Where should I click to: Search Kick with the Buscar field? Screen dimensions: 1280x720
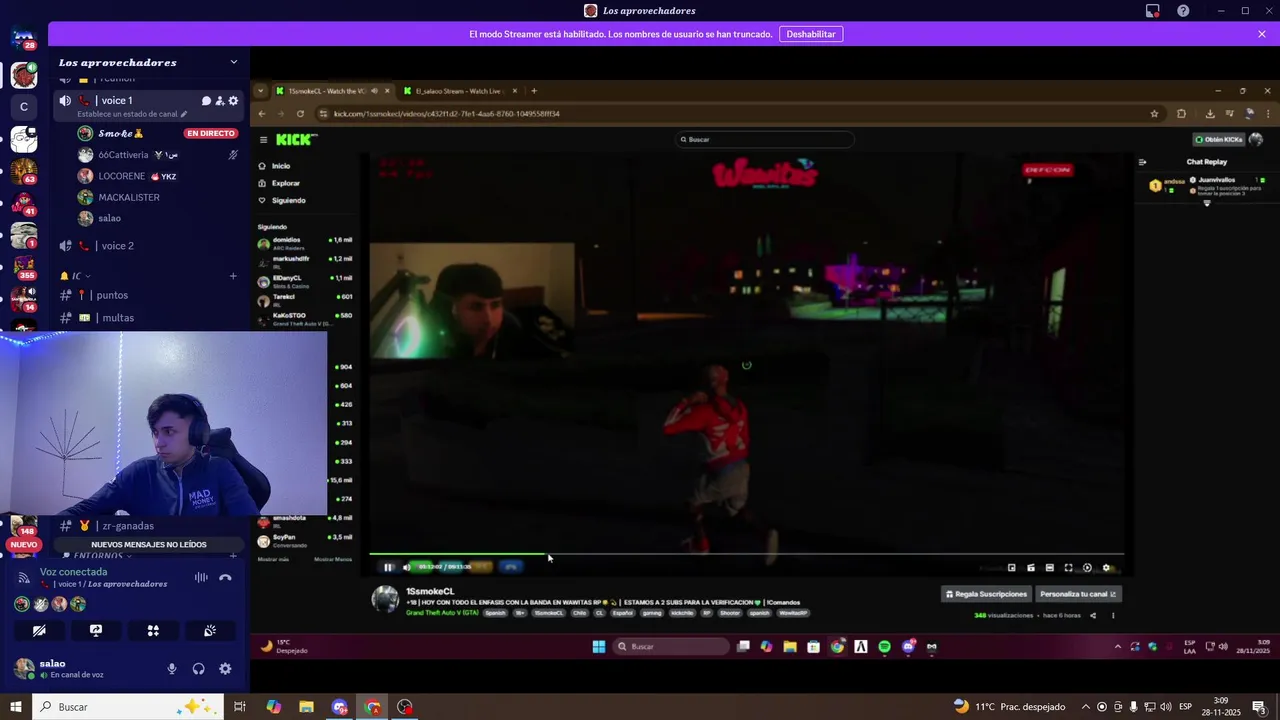(765, 140)
